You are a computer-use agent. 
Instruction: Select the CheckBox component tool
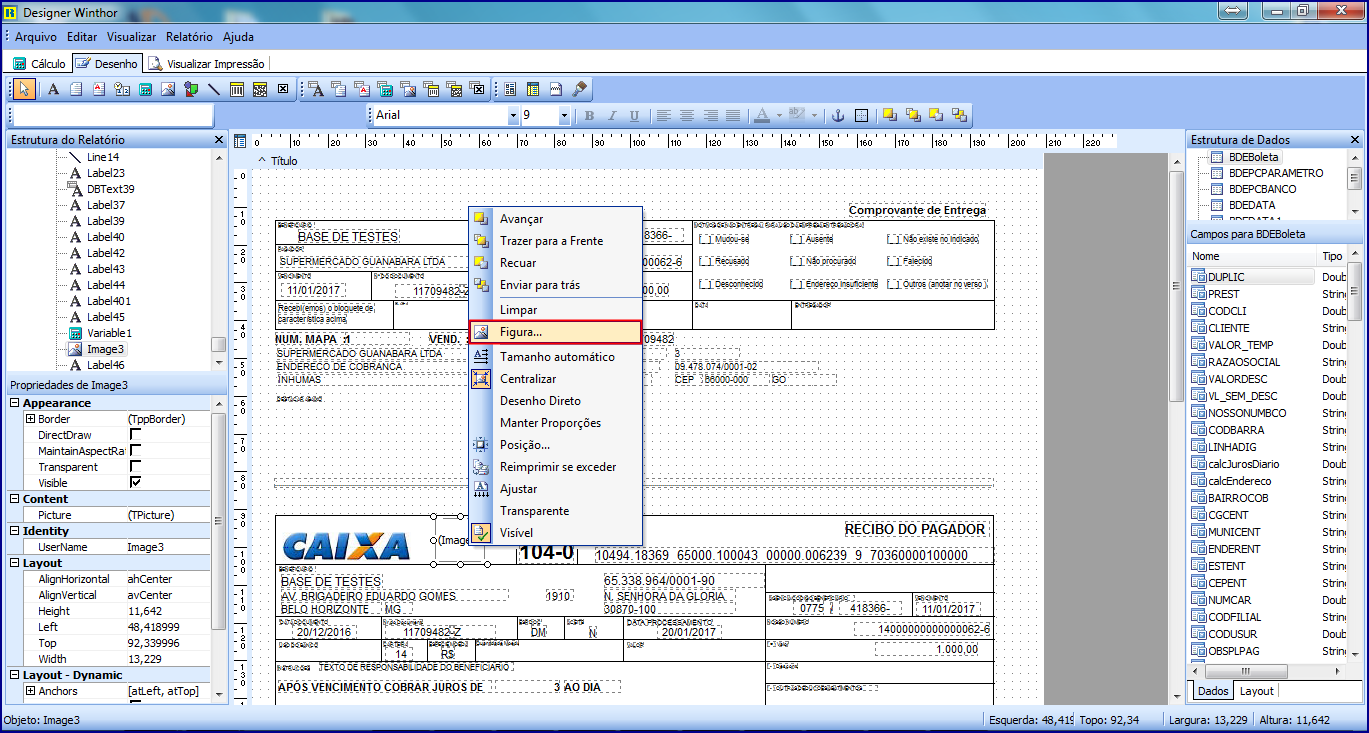click(283, 89)
